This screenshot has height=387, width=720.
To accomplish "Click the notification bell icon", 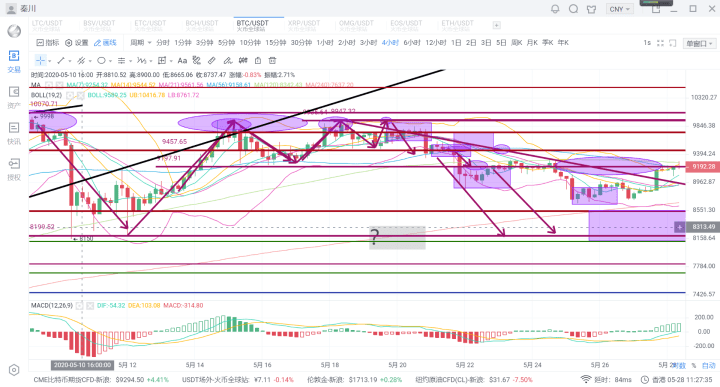I will 555,9.
